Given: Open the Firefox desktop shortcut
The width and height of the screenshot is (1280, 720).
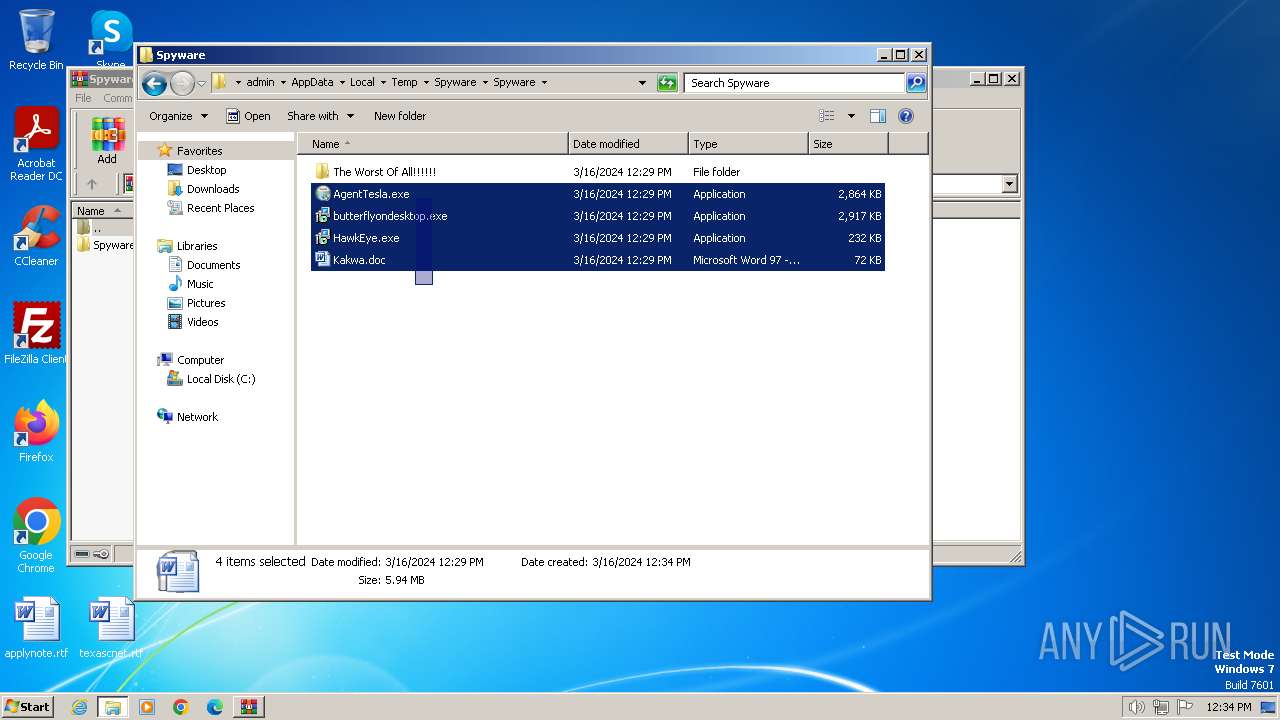Looking at the screenshot, I should 36,431.
